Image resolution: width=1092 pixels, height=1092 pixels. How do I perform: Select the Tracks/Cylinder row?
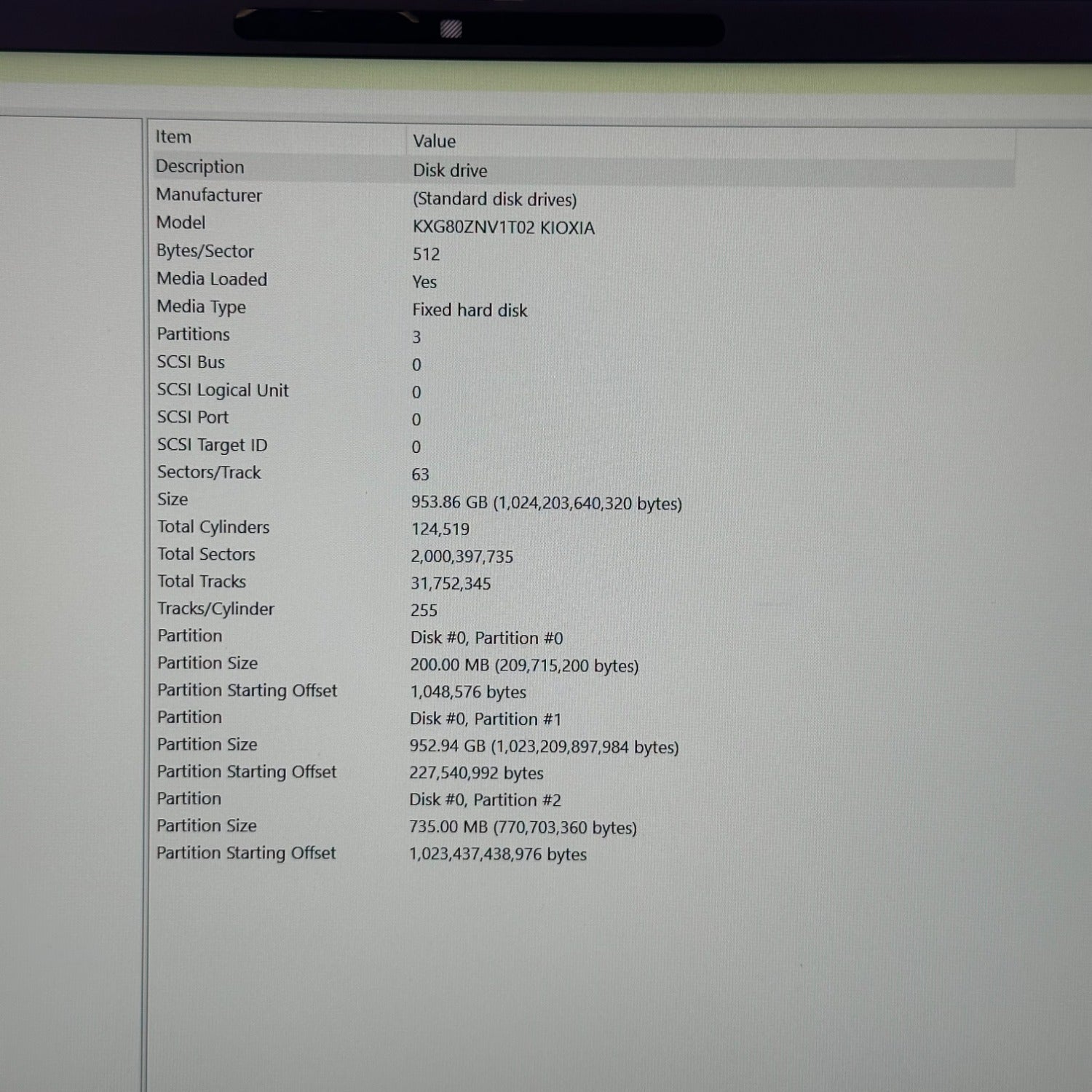tap(215, 609)
